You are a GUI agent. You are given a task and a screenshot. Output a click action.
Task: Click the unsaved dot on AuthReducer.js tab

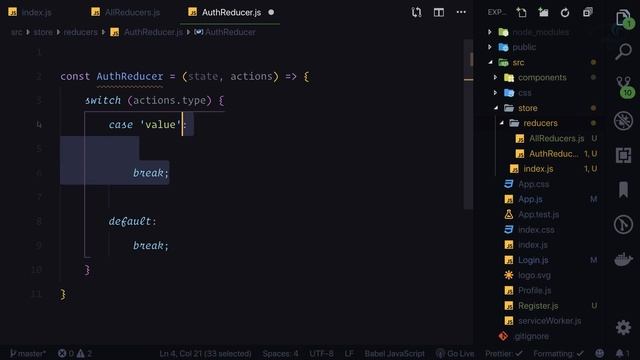point(271,12)
